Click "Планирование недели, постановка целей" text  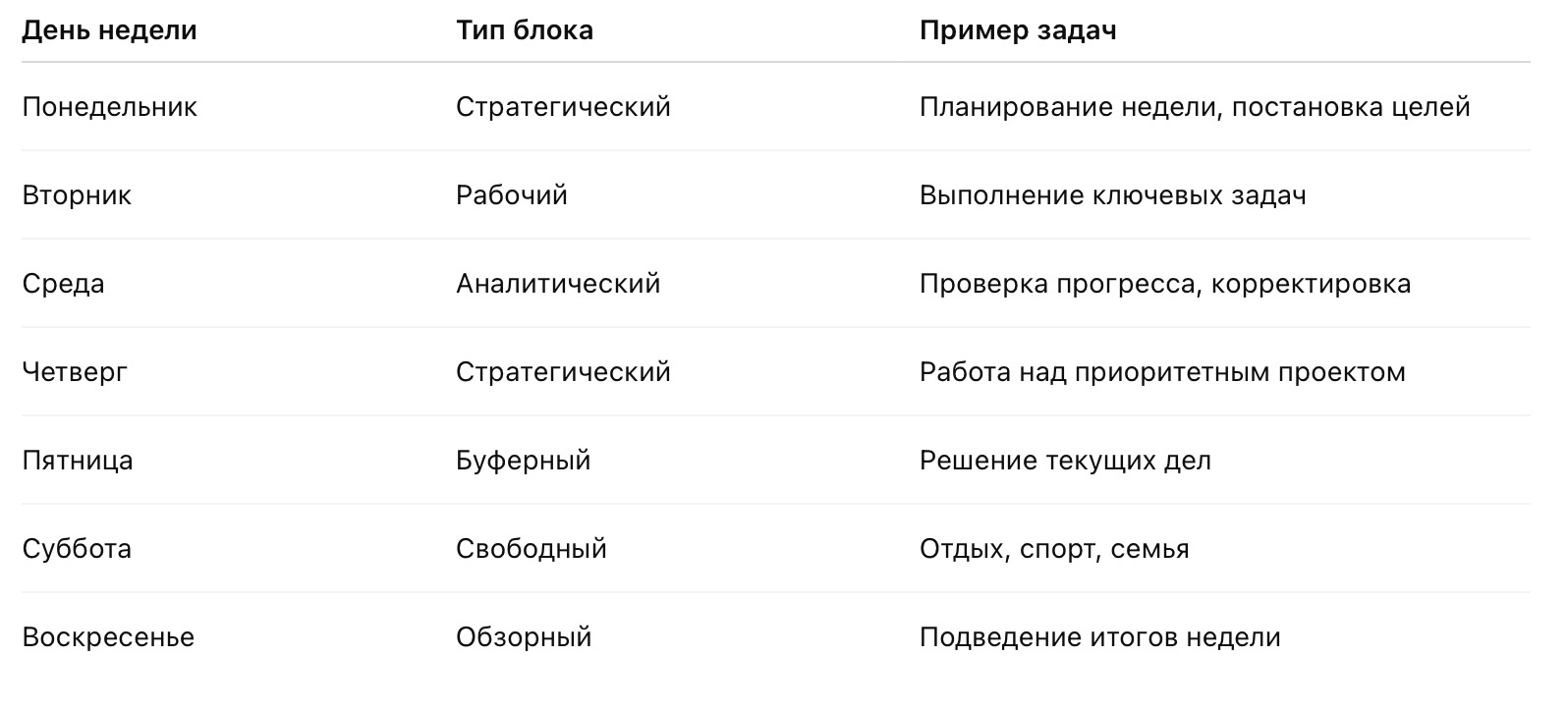tap(1195, 107)
